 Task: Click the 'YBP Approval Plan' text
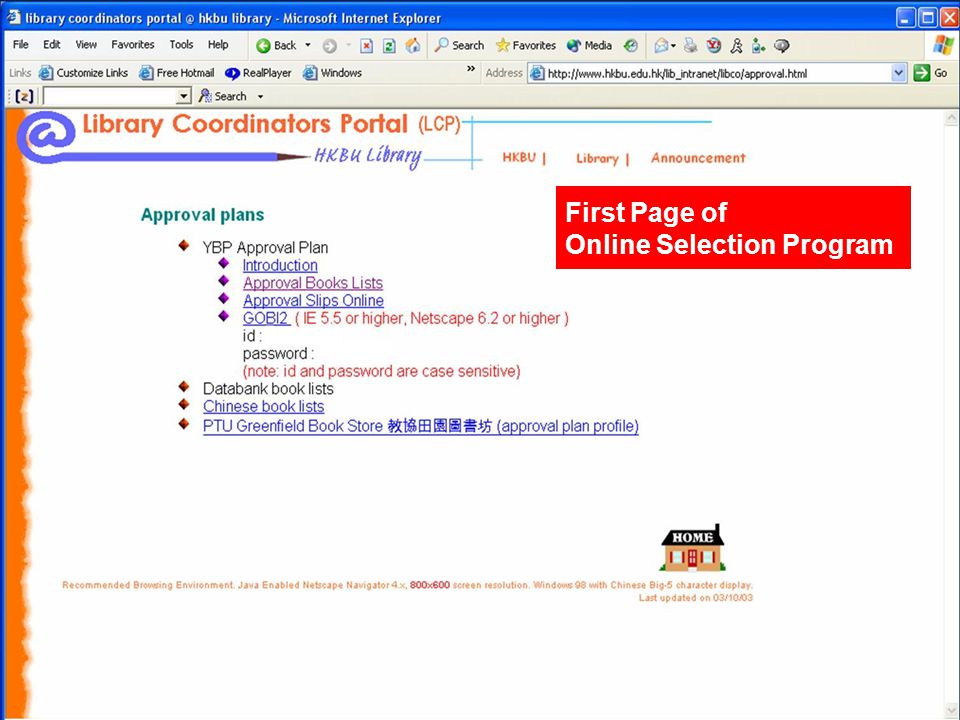(x=265, y=247)
